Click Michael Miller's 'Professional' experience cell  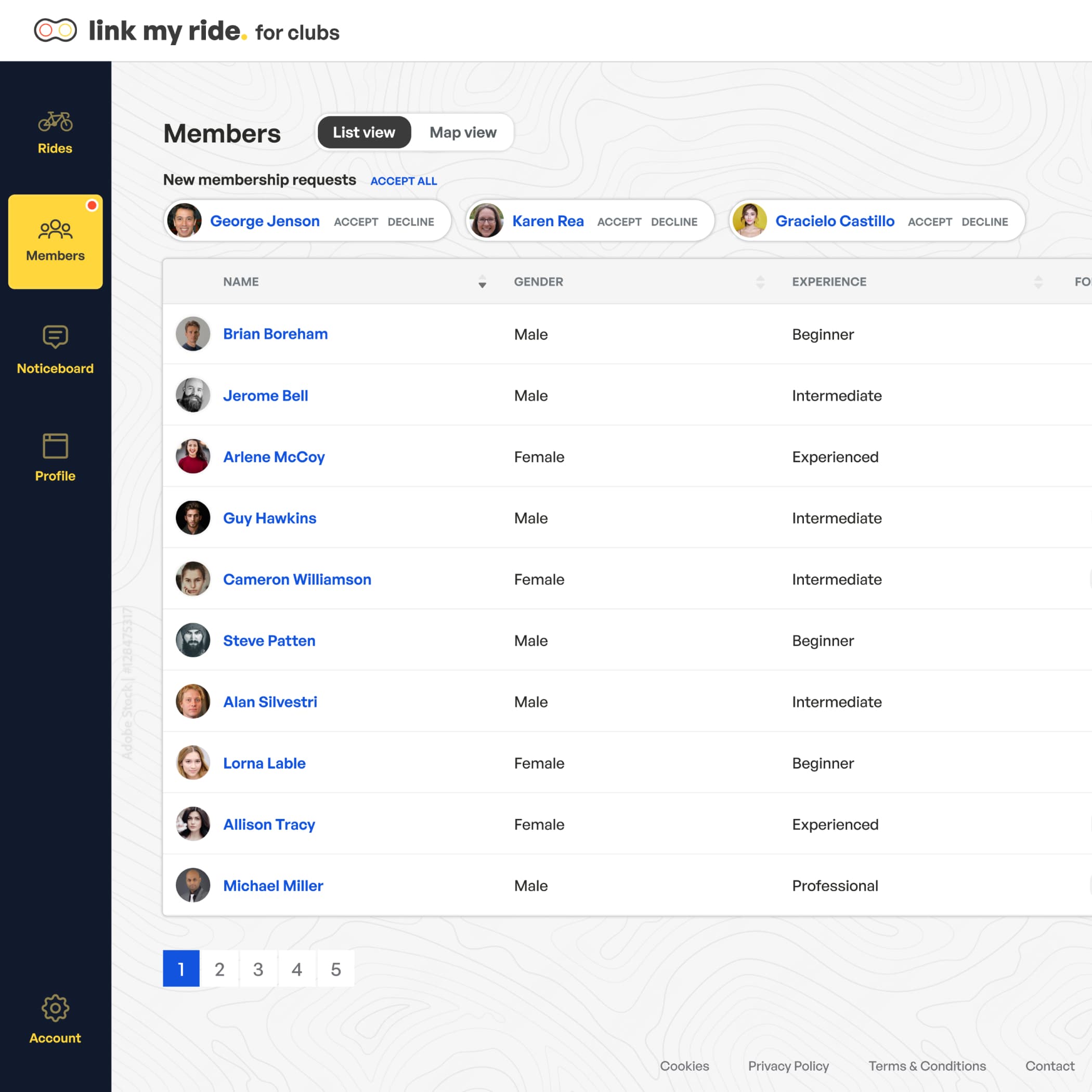click(x=835, y=886)
